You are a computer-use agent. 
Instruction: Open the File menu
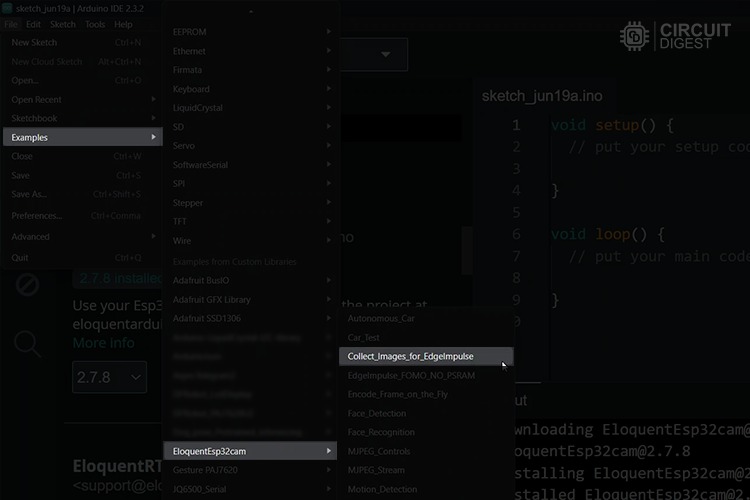coord(11,24)
